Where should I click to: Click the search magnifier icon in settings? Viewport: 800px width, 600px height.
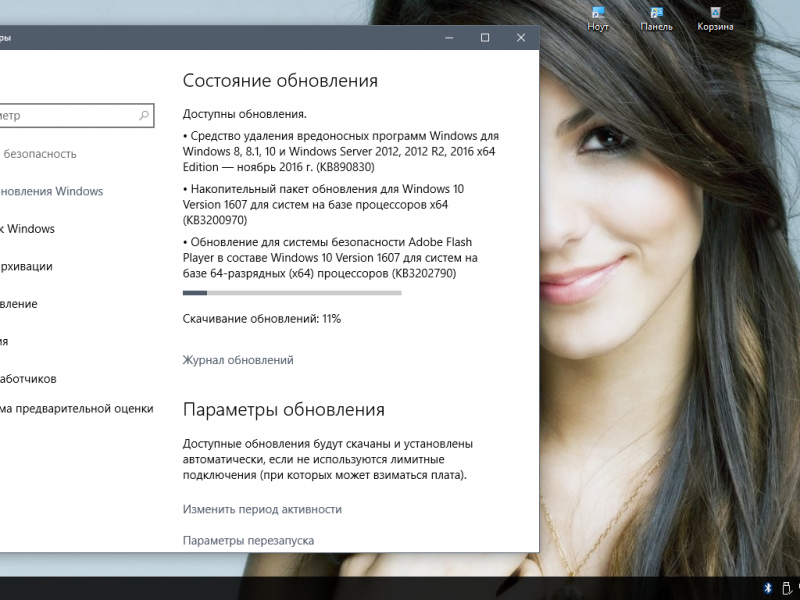tap(144, 115)
